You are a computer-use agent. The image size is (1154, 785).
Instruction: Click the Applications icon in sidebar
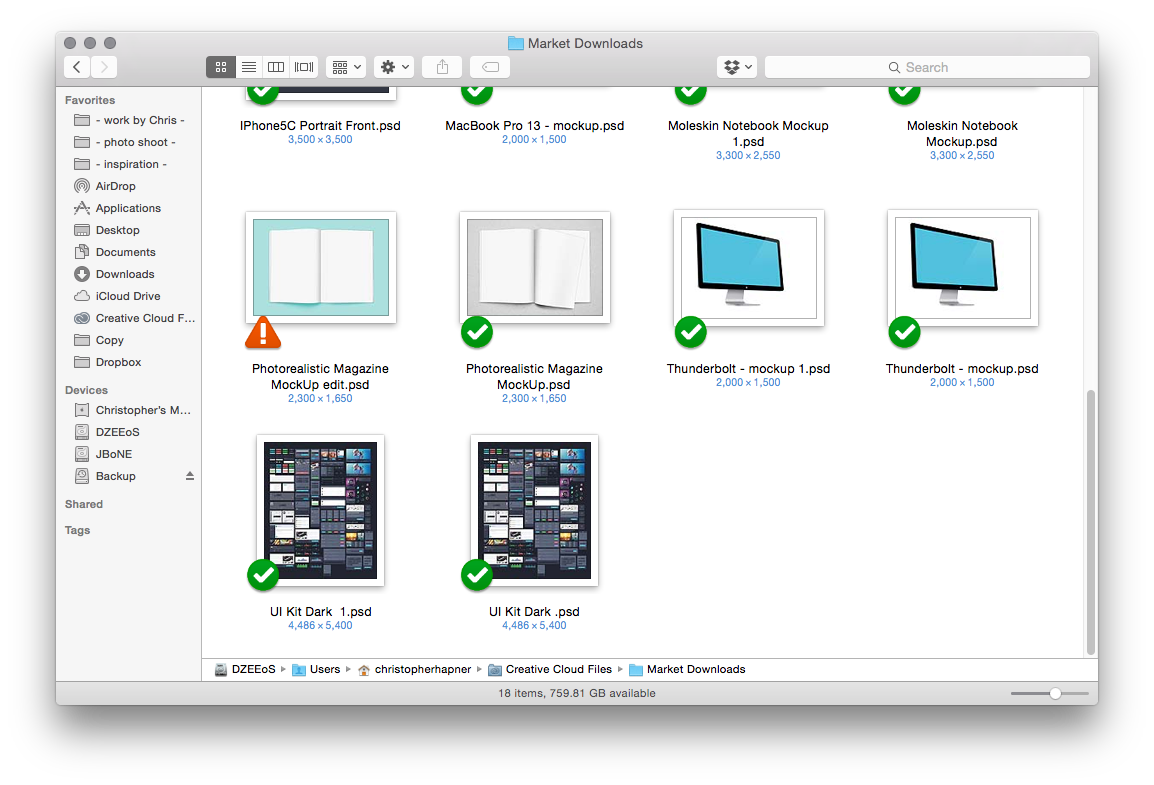point(82,208)
